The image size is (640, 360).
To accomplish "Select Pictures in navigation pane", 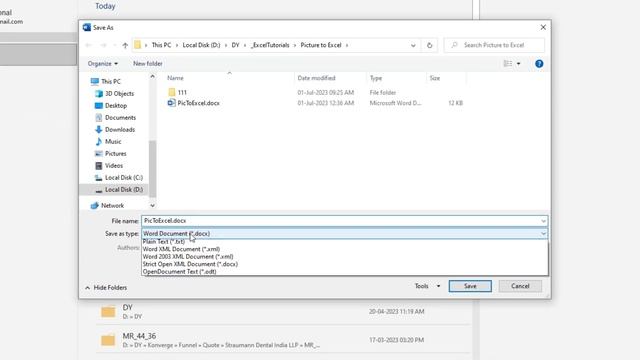I will [x=116, y=153].
